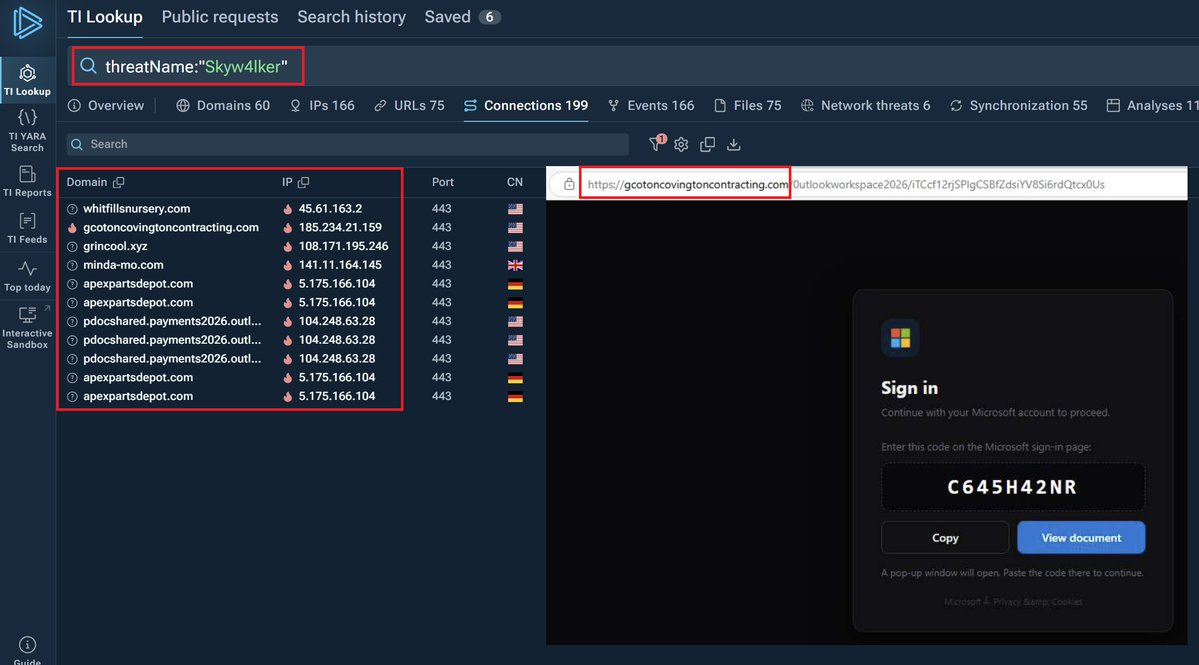Switch to the TI Lookup top tab
This screenshot has width=1199, height=665.
[x=105, y=17]
